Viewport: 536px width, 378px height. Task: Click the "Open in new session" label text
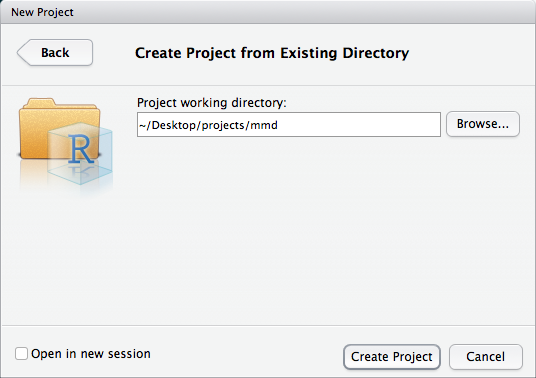pos(91,354)
